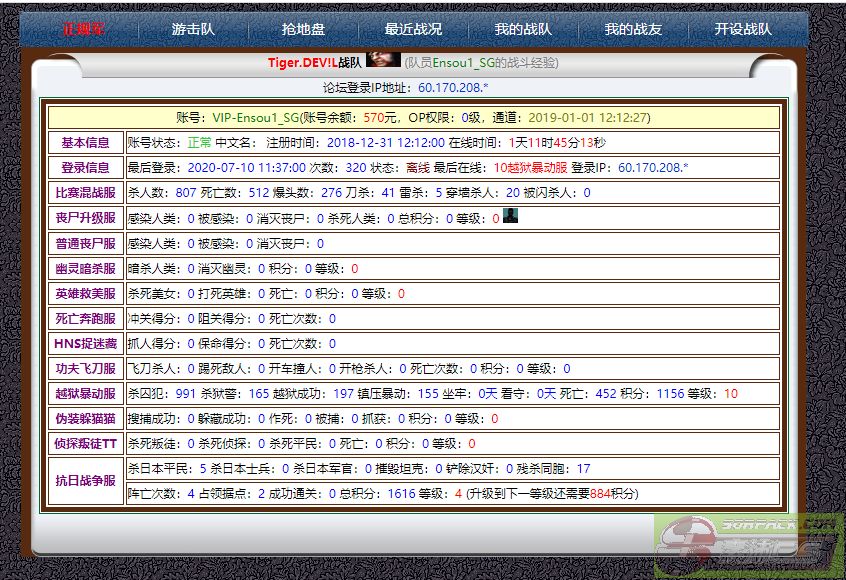Select the 基本信息 row label
This screenshot has width=846, height=580.
[x=86, y=143]
